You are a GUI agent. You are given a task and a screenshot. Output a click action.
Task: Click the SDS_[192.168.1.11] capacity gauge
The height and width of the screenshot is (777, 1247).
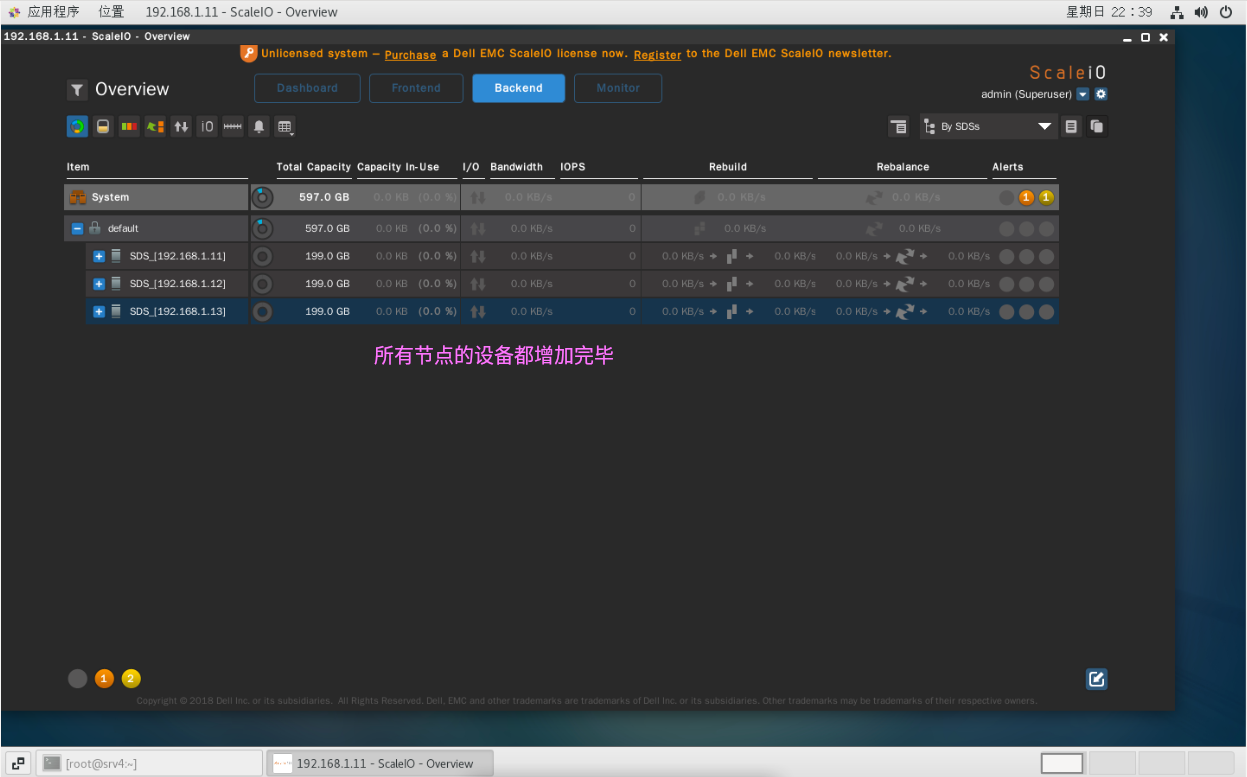point(262,256)
